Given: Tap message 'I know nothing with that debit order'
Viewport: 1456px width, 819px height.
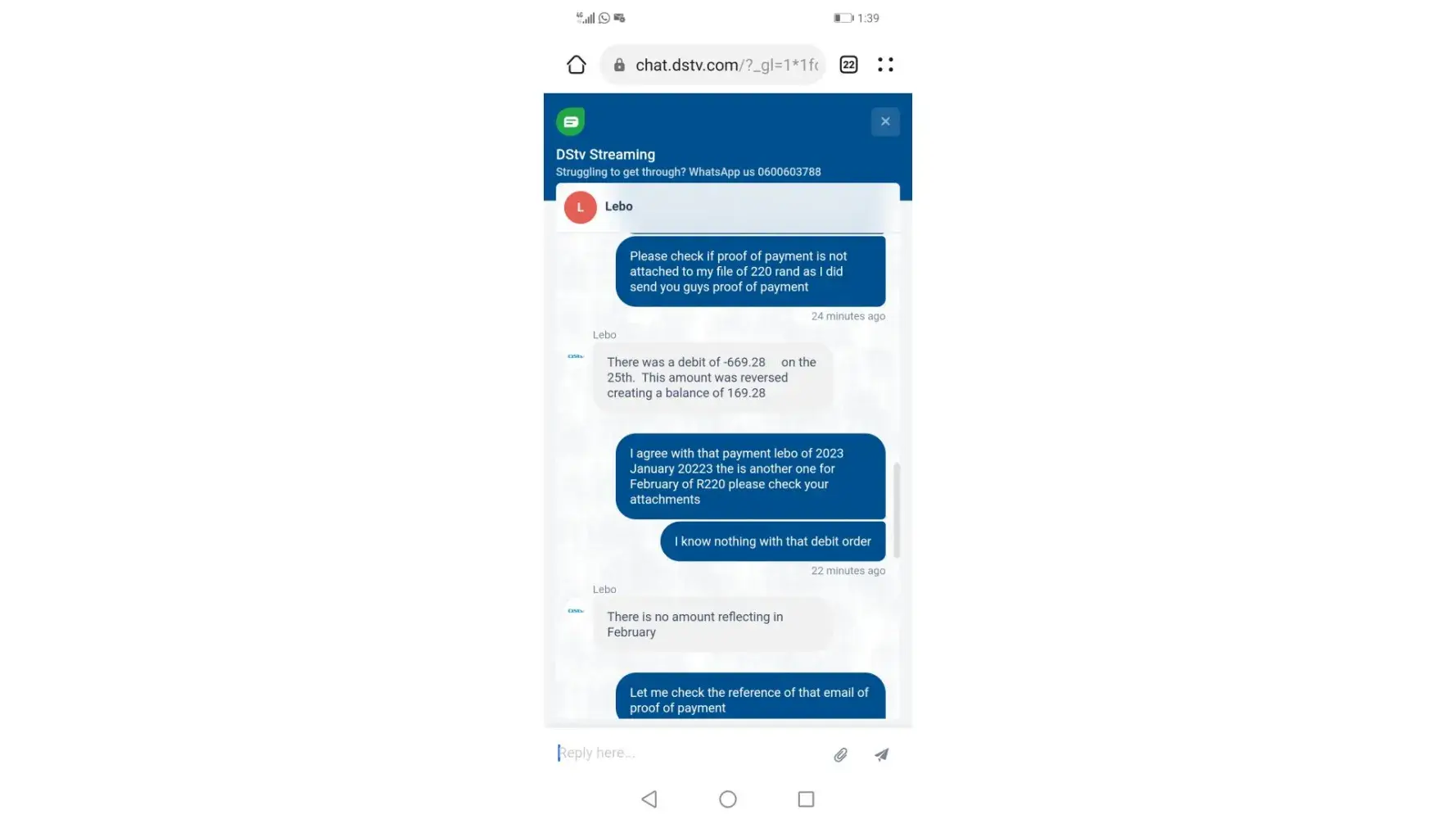Looking at the screenshot, I should coord(772,541).
